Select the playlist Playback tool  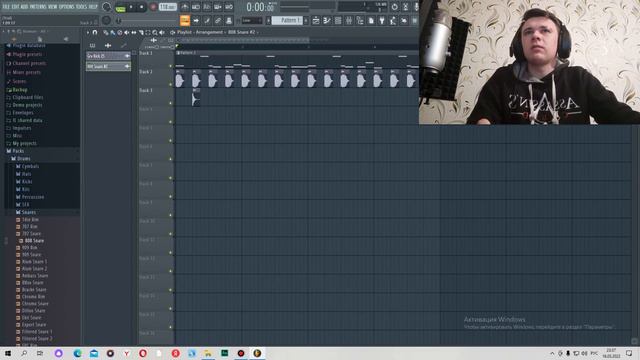coord(162,32)
